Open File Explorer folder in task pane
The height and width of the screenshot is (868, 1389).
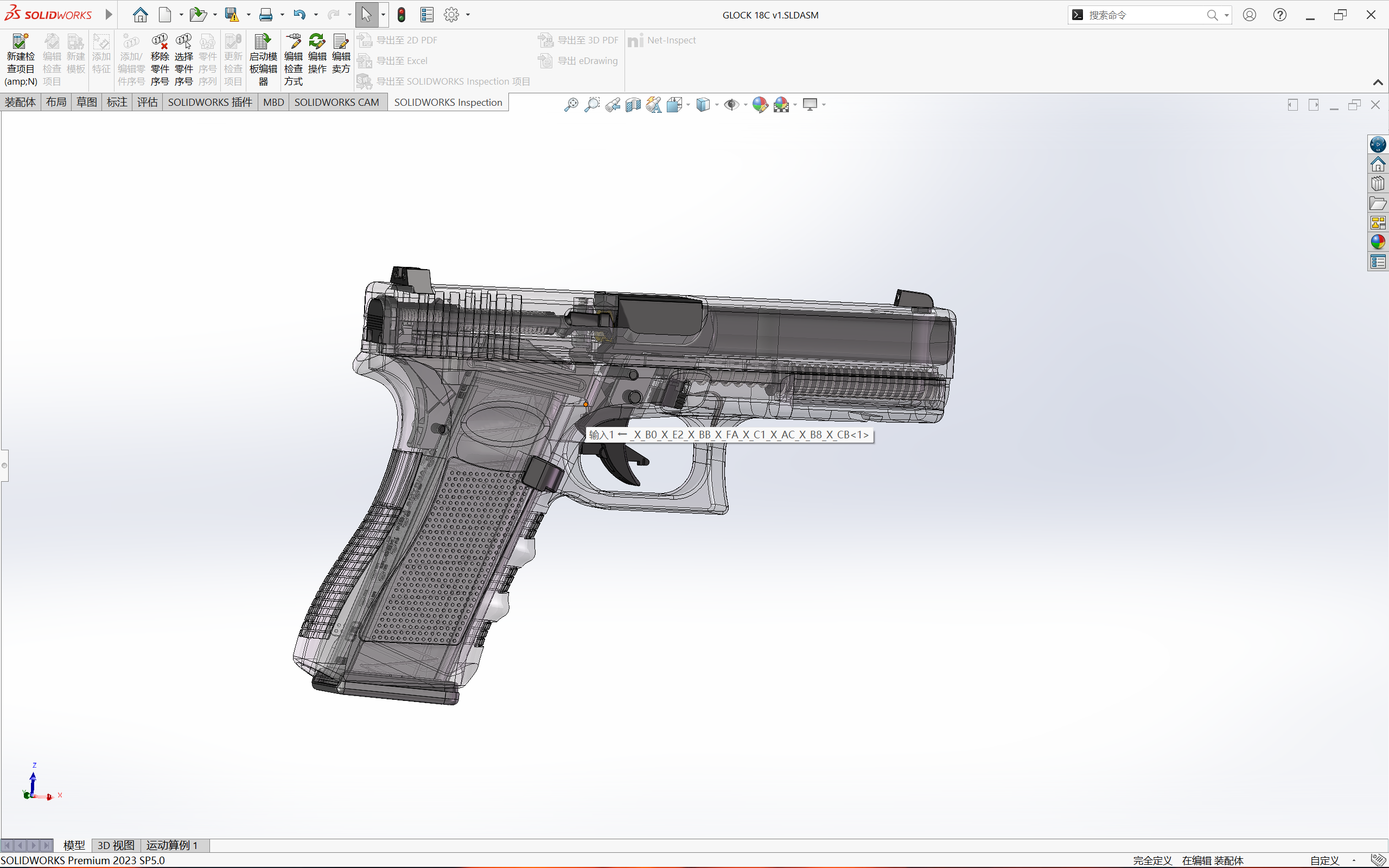[x=1378, y=203]
